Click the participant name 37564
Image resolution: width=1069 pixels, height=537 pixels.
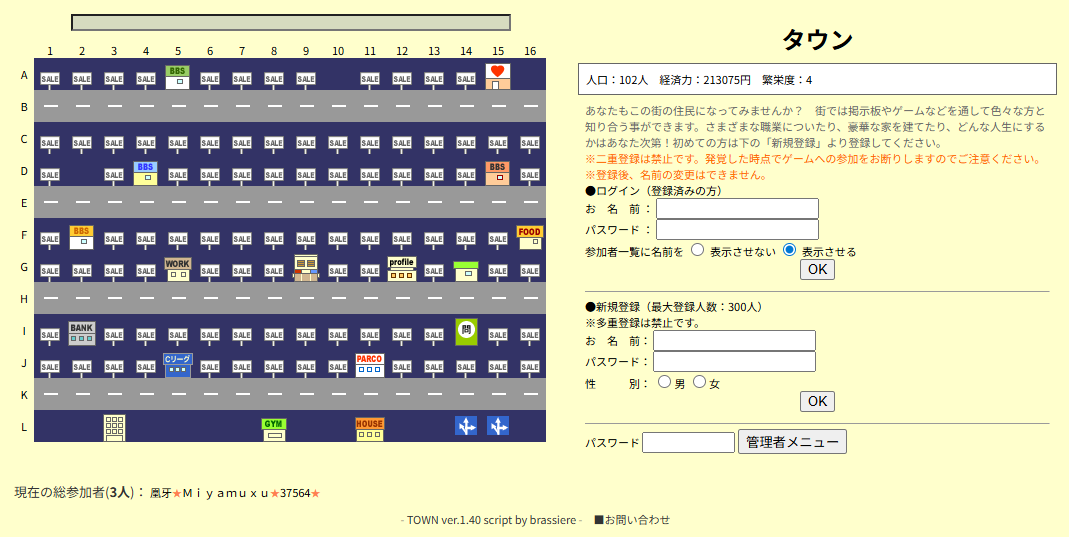click(x=295, y=493)
